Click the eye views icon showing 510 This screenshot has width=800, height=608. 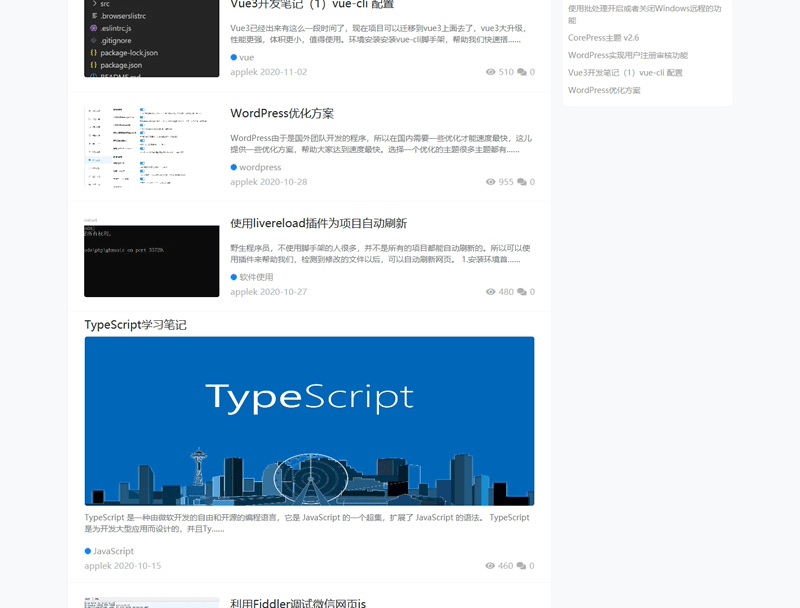coord(490,72)
